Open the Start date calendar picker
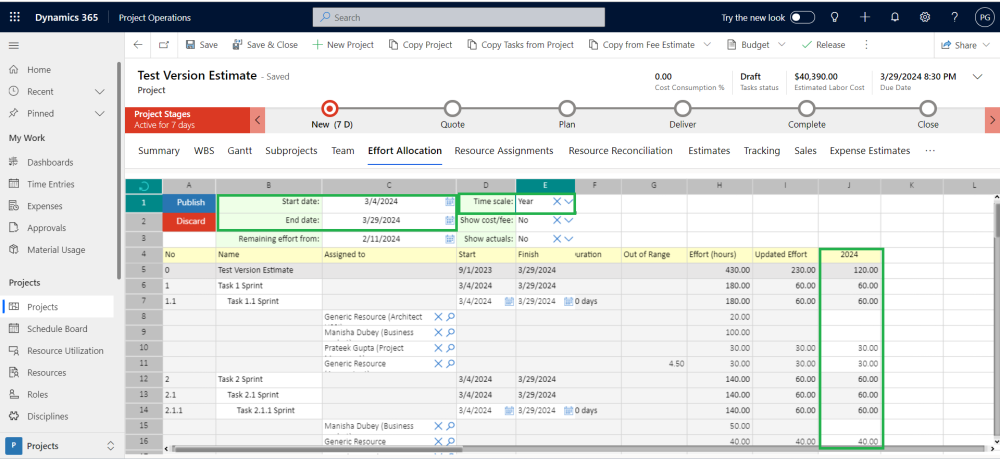 tap(450, 202)
